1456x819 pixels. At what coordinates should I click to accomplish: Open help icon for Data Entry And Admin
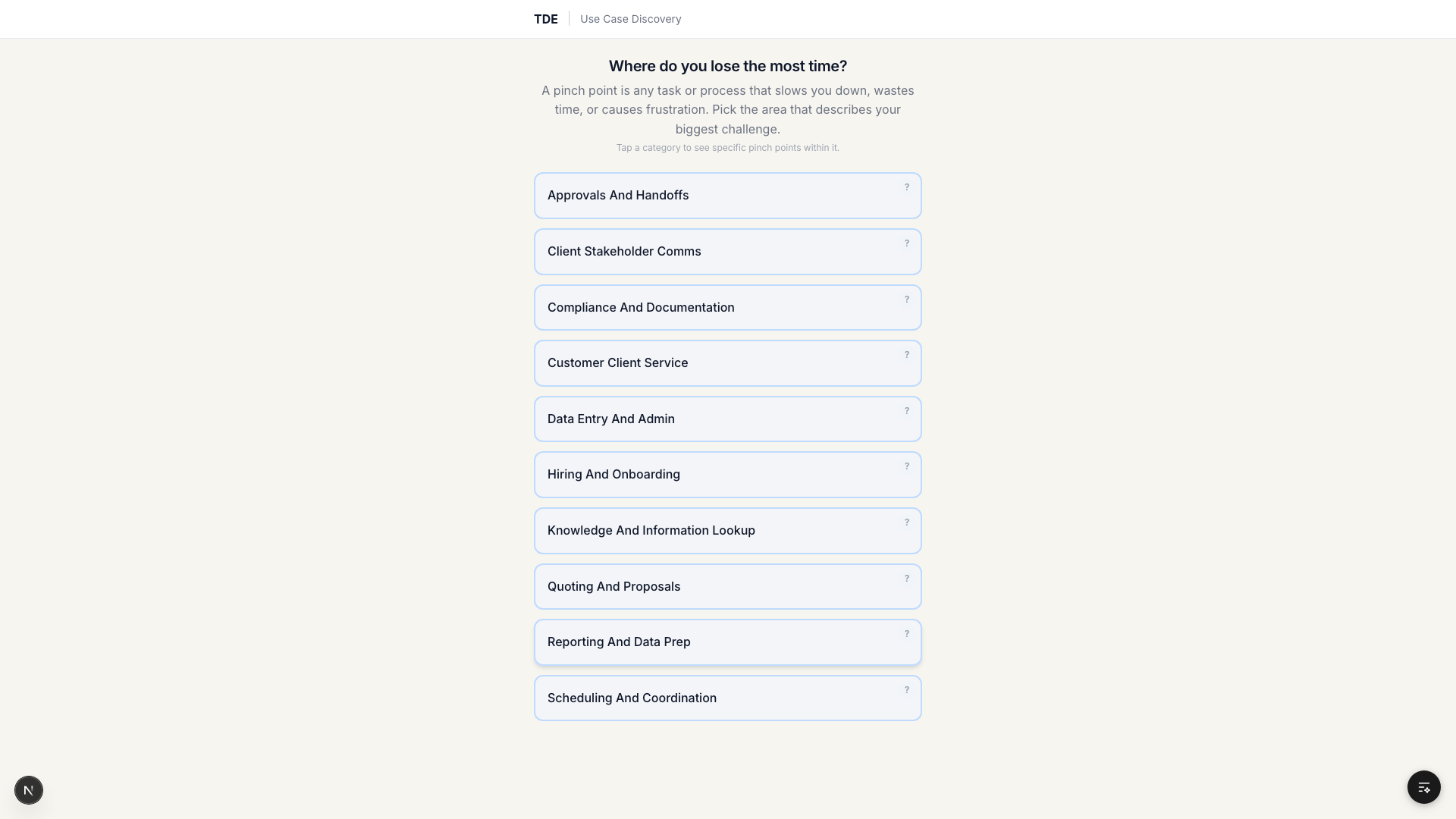point(906,411)
